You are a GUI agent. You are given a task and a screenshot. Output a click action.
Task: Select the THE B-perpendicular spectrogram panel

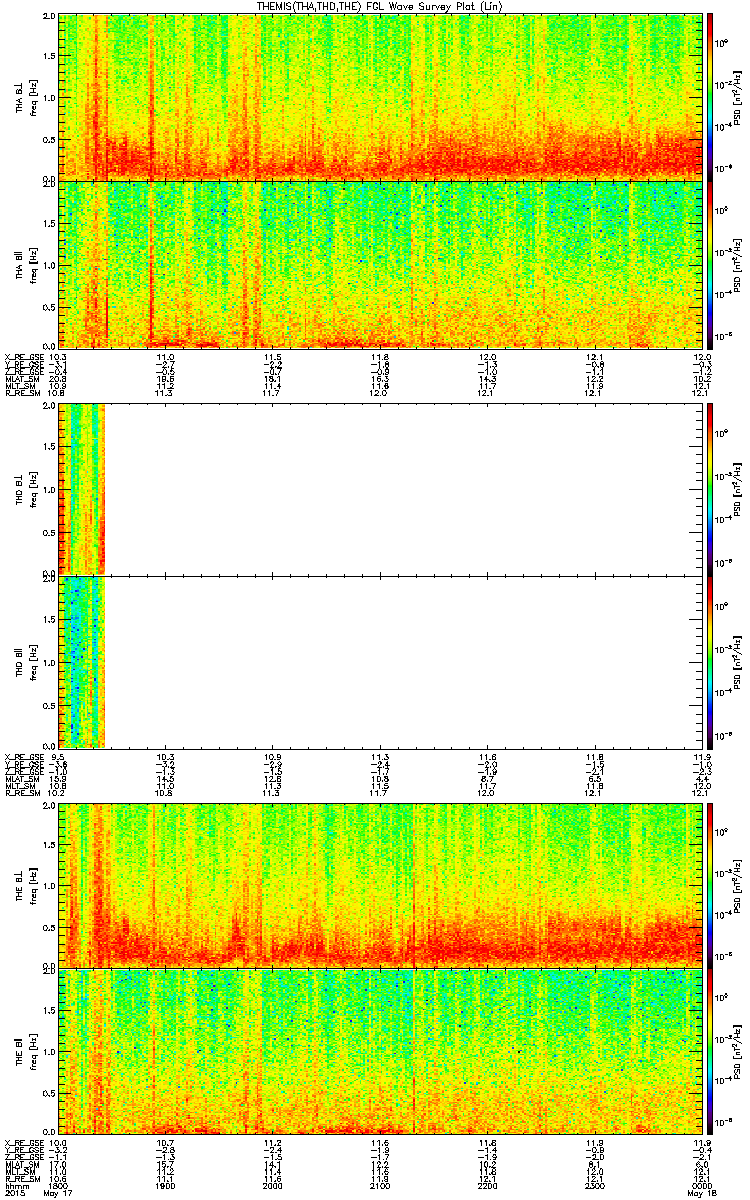click(x=379, y=885)
